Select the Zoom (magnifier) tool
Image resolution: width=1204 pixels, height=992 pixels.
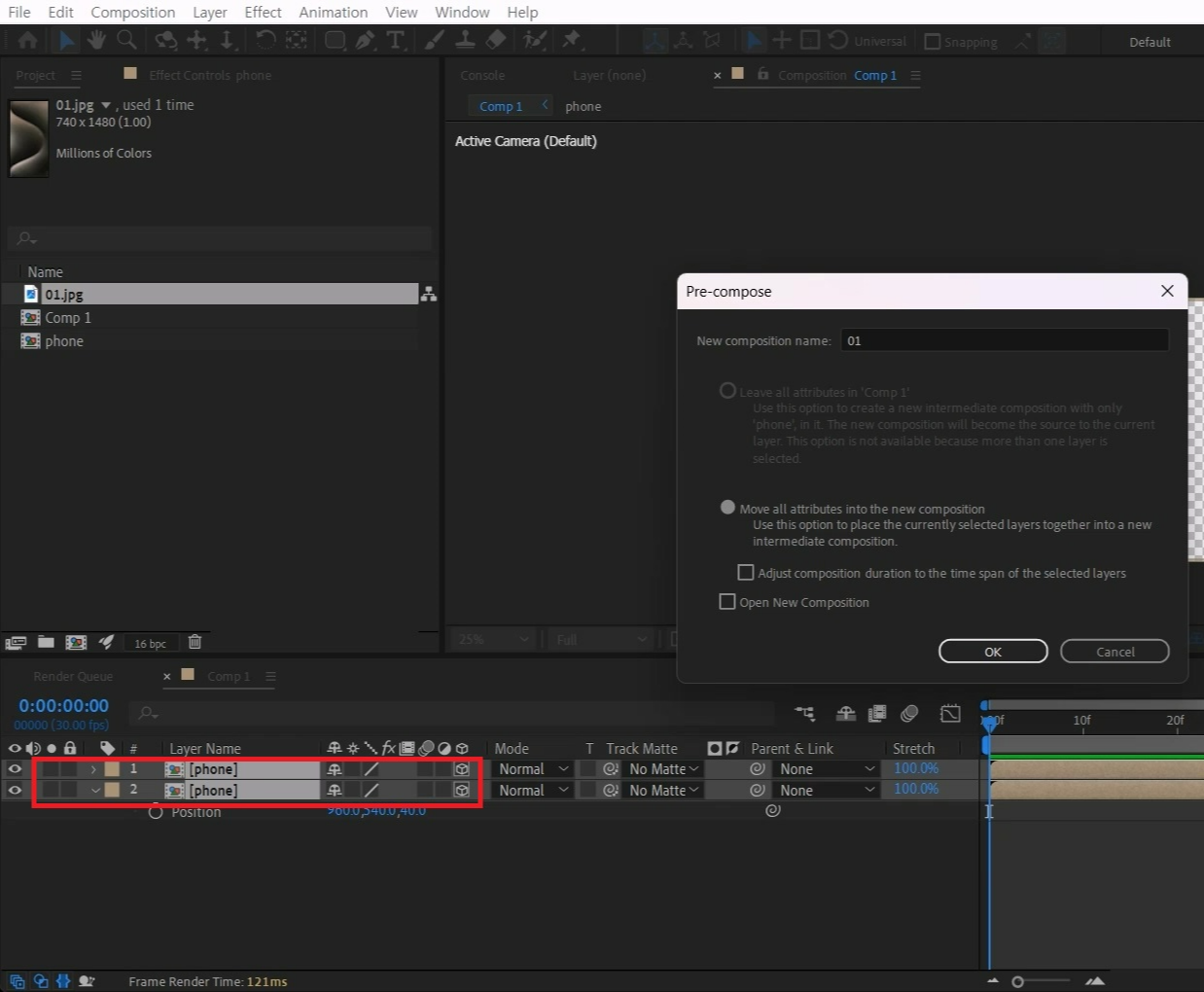click(x=126, y=40)
